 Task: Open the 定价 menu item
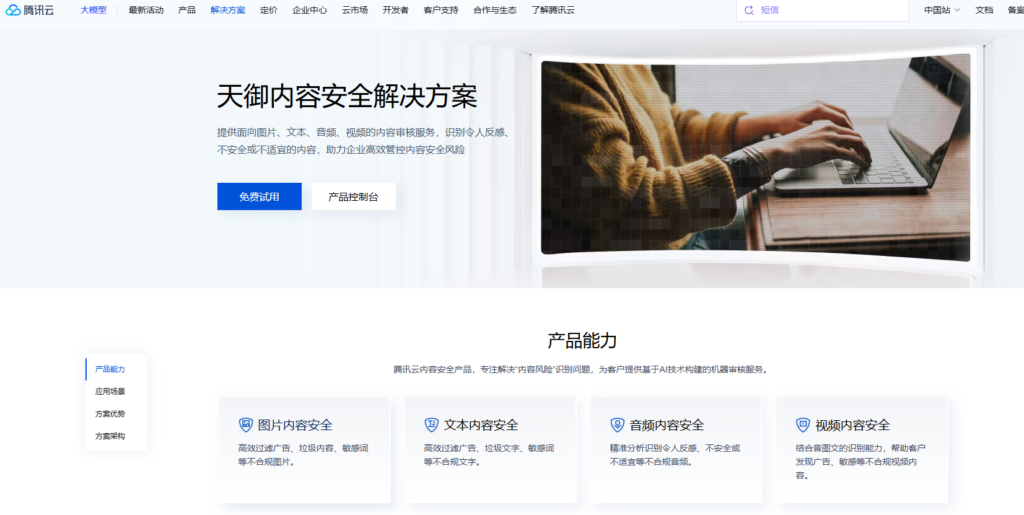[x=268, y=10]
